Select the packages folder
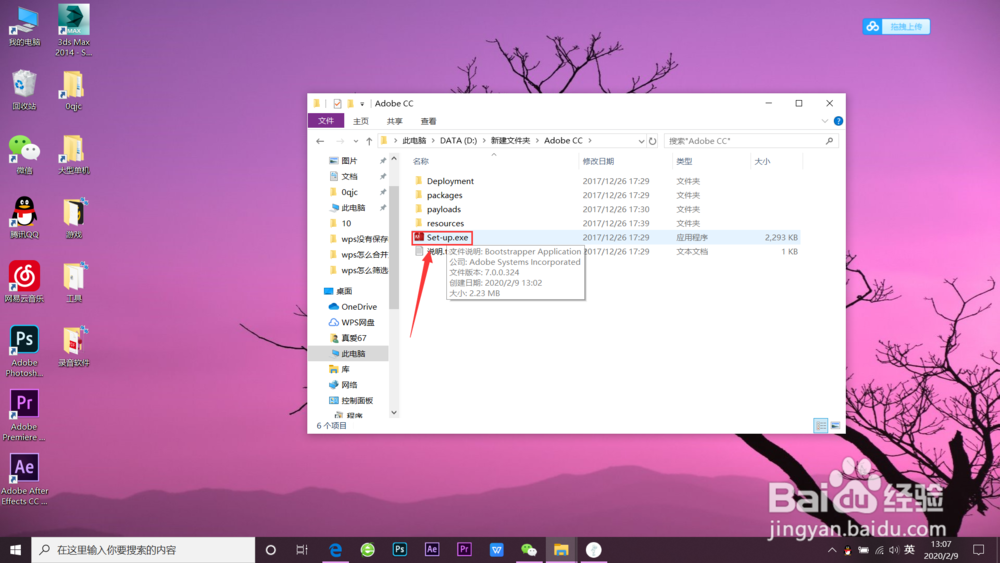 tap(445, 195)
